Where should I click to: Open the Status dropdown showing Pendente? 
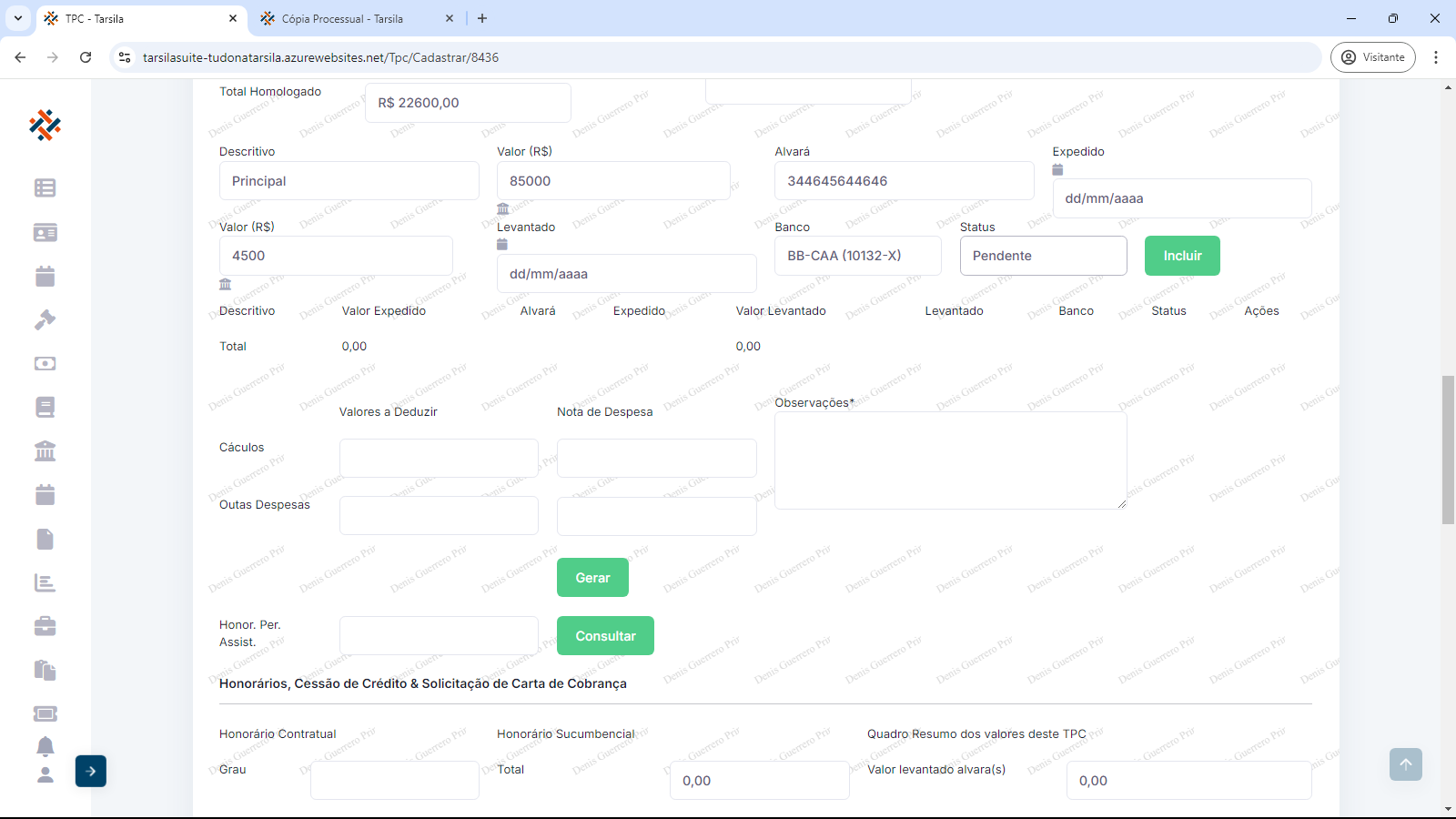pos(1043,256)
